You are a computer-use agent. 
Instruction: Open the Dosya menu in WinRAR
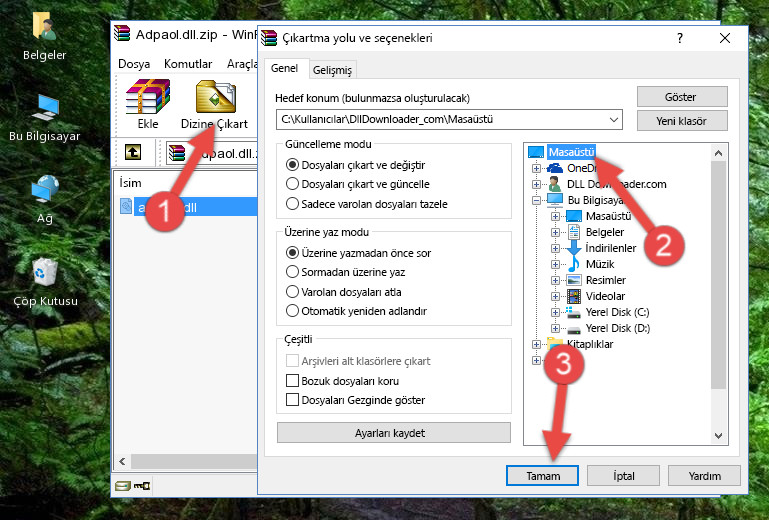coord(134,64)
